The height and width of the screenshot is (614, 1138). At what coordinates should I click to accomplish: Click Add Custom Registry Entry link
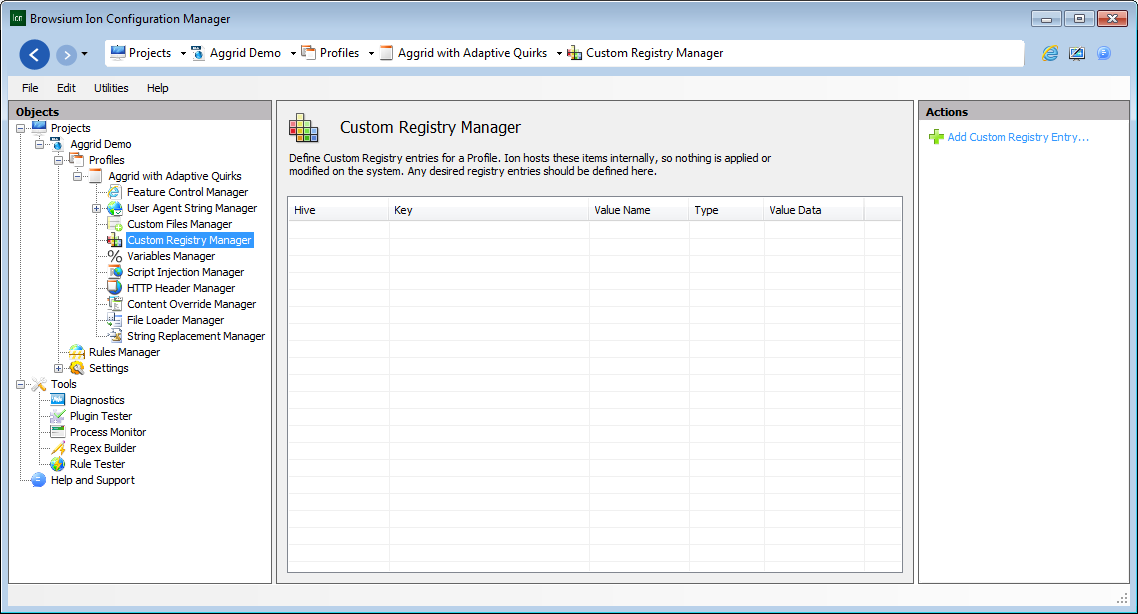tap(1018, 137)
